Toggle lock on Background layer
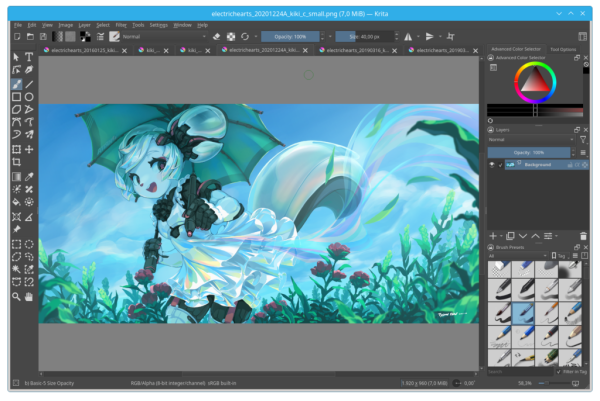 pyautogui.click(x=570, y=165)
